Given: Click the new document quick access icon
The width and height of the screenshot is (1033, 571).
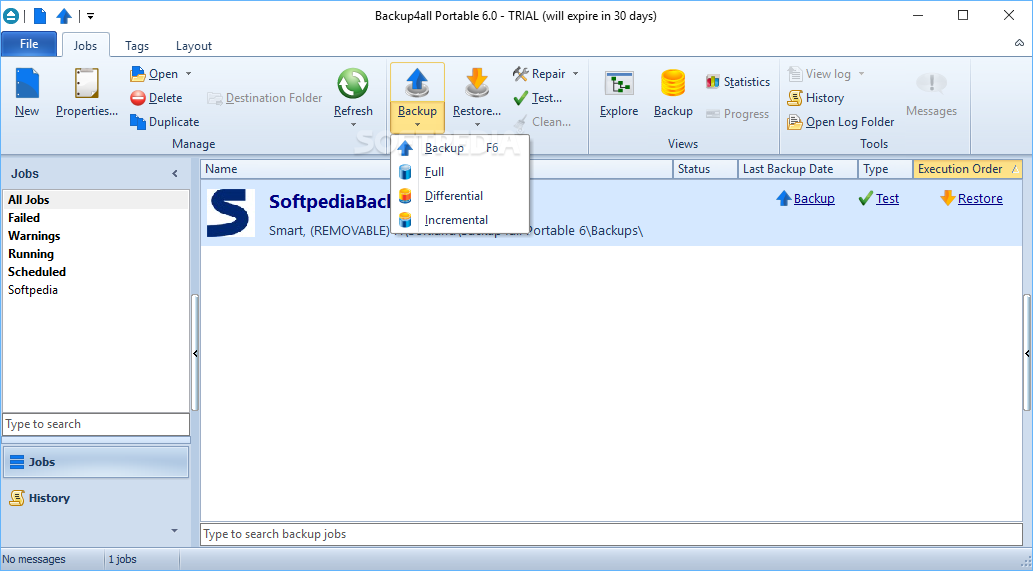Looking at the screenshot, I should point(40,16).
